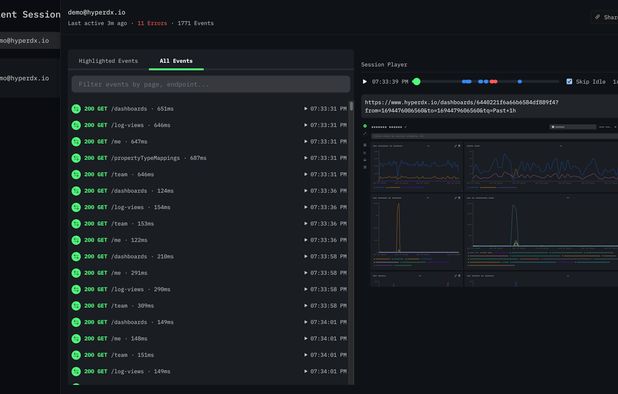Open the /team 646ms event row
Image resolution: width=618 pixels, height=394 pixels.
pyautogui.click(x=209, y=175)
